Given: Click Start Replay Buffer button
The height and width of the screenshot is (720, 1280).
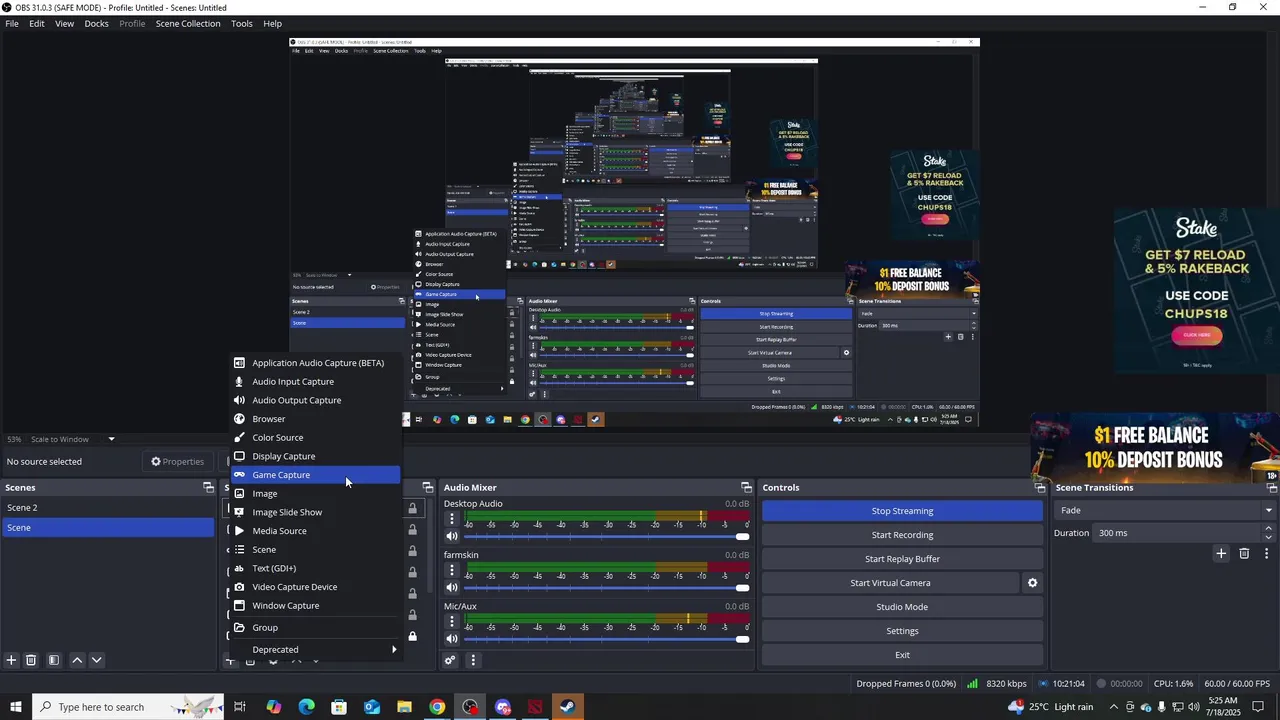Looking at the screenshot, I should 902,559.
